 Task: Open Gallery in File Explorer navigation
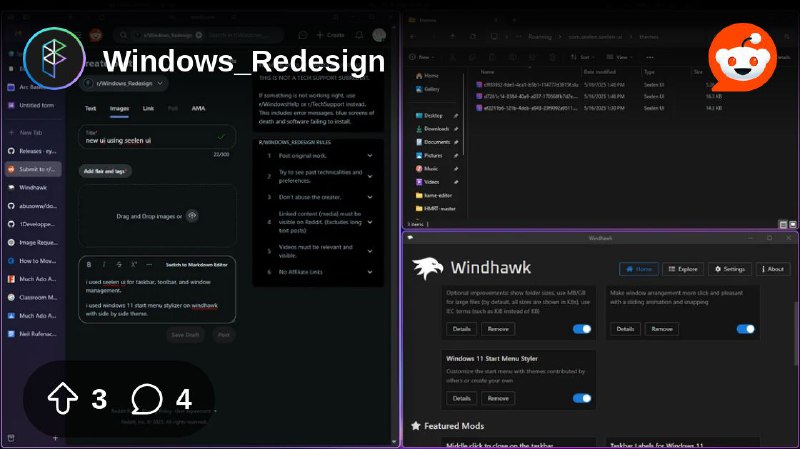click(x=427, y=89)
